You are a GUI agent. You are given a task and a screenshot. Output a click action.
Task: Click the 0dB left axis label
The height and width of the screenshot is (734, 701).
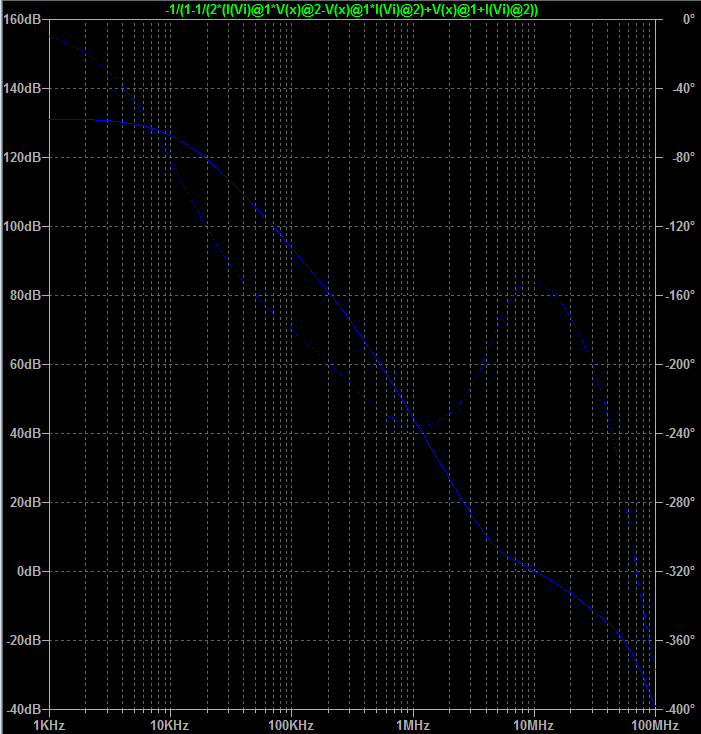[x=29, y=571]
